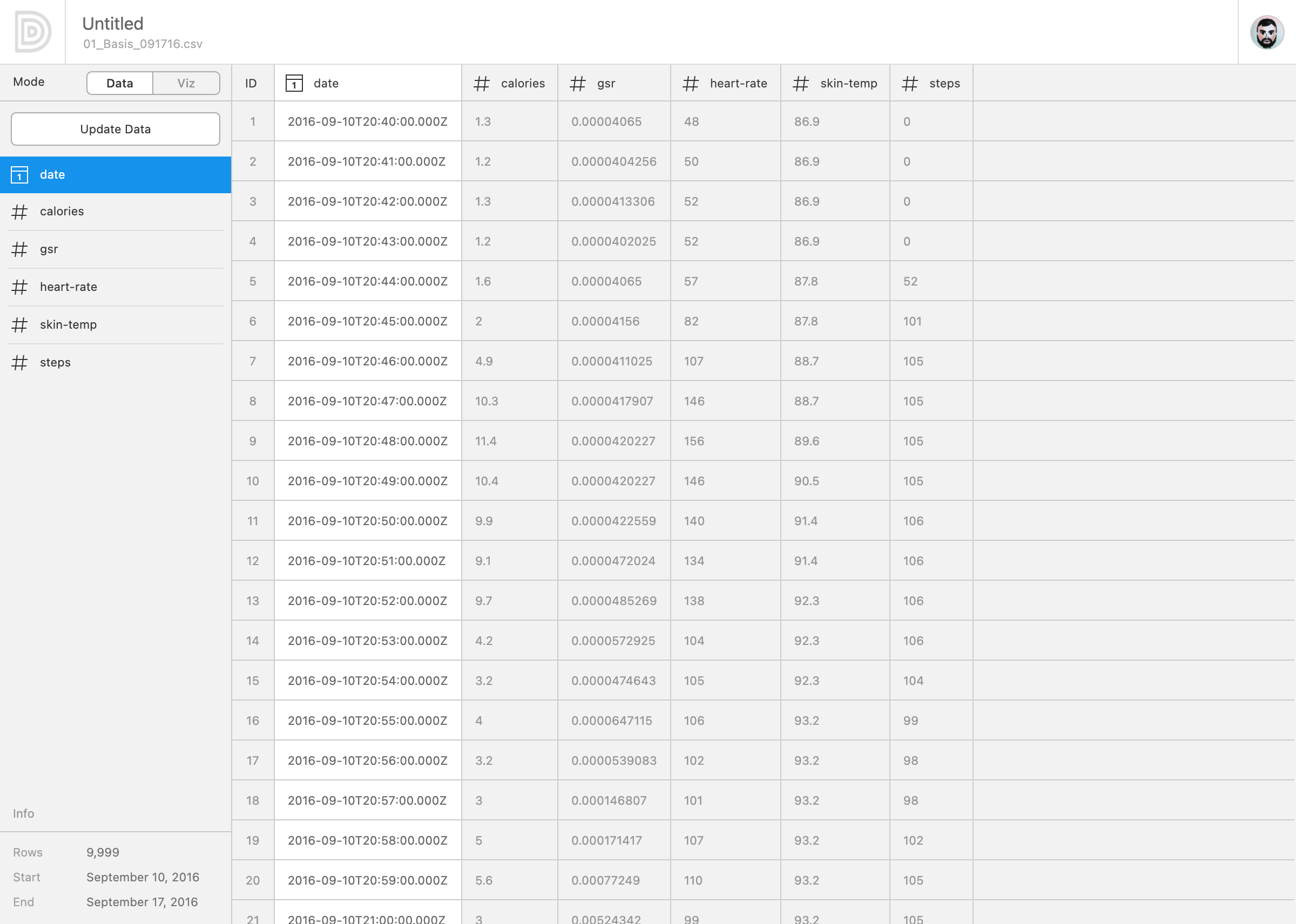Viewport: 1296px width, 924px height.
Task: Click heart-rate value 82 in row 6
Action: click(691, 322)
